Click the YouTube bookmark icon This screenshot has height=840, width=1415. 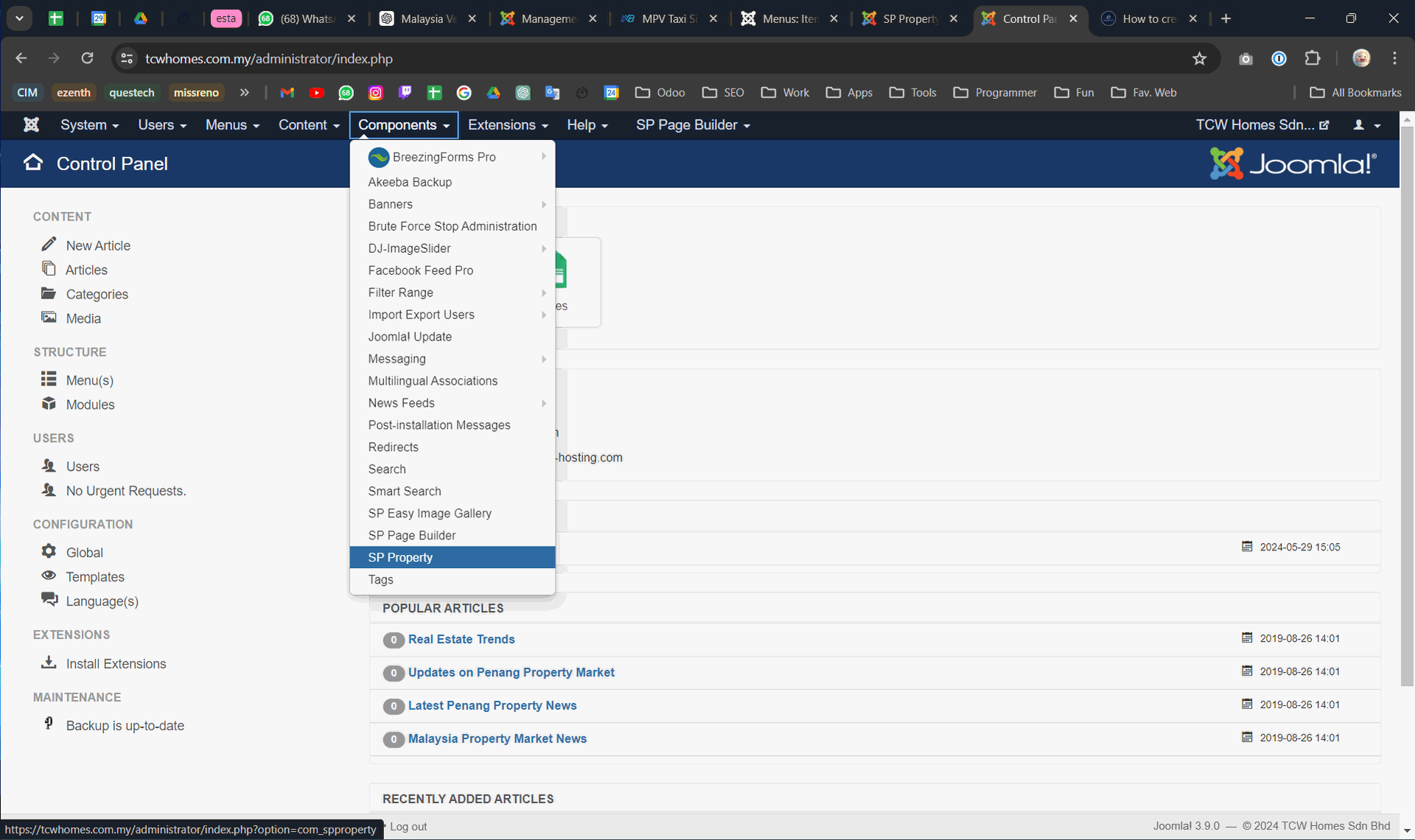pyautogui.click(x=317, y=92)
